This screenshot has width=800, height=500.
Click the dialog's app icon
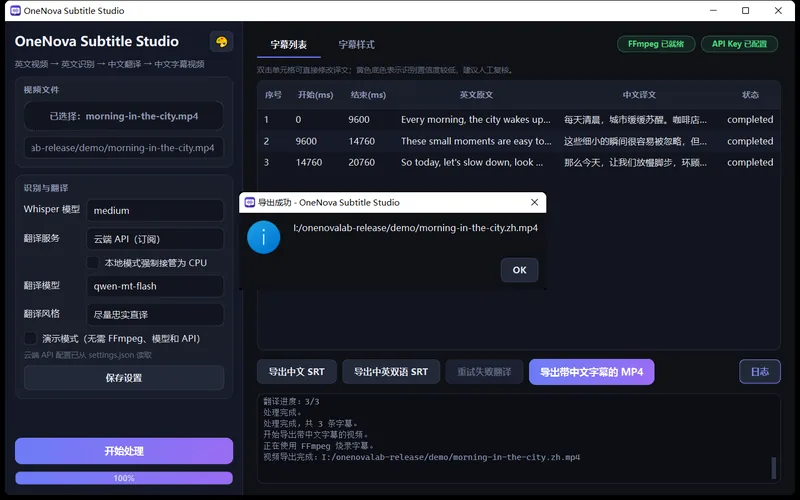(249, 203)
